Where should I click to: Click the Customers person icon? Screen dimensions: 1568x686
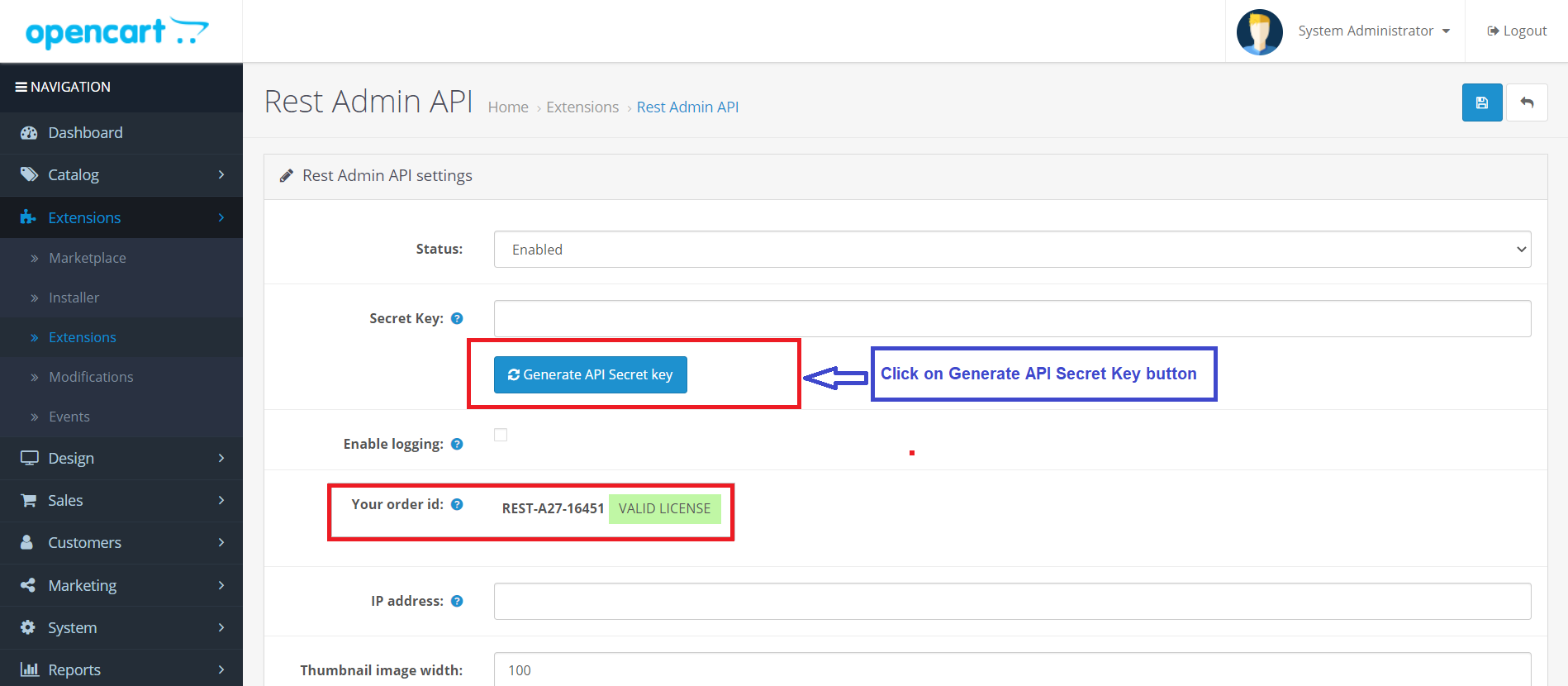click(27, 542)
